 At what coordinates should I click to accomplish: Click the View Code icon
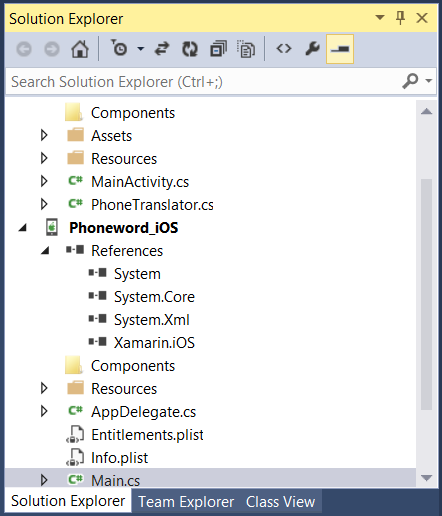[x=284, y=49]
